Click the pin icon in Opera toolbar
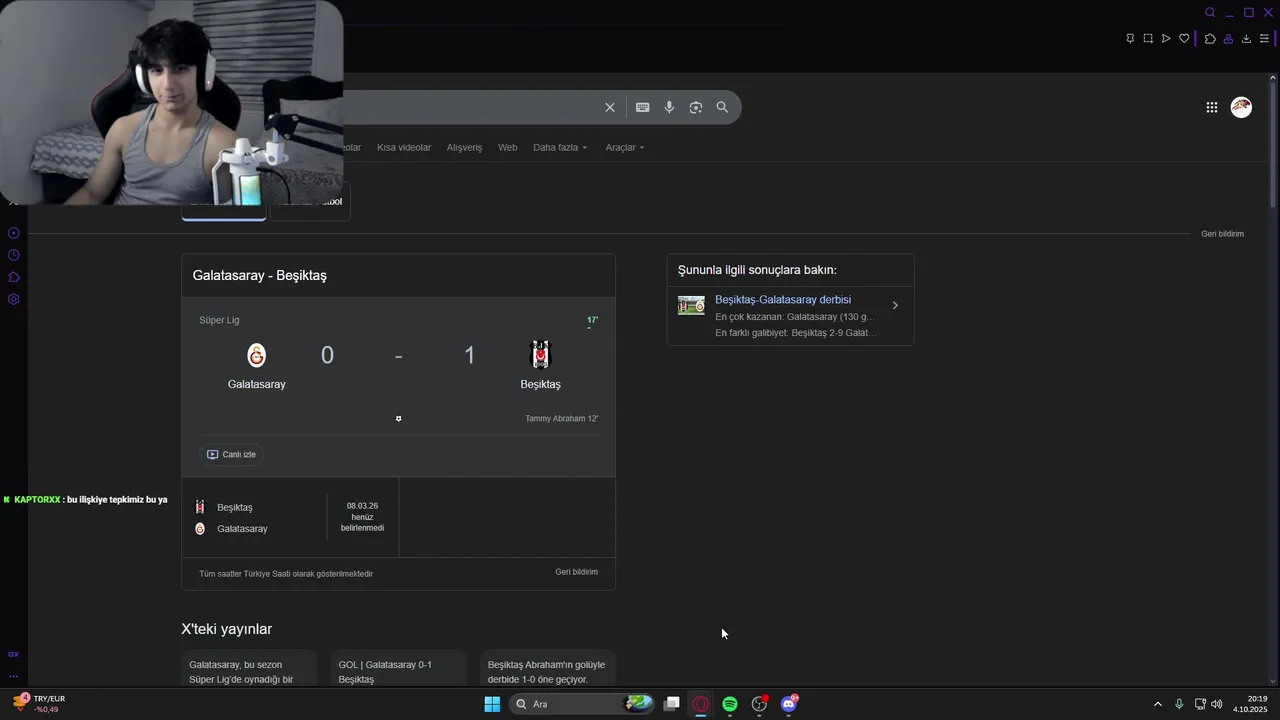 pos(1130,38)
